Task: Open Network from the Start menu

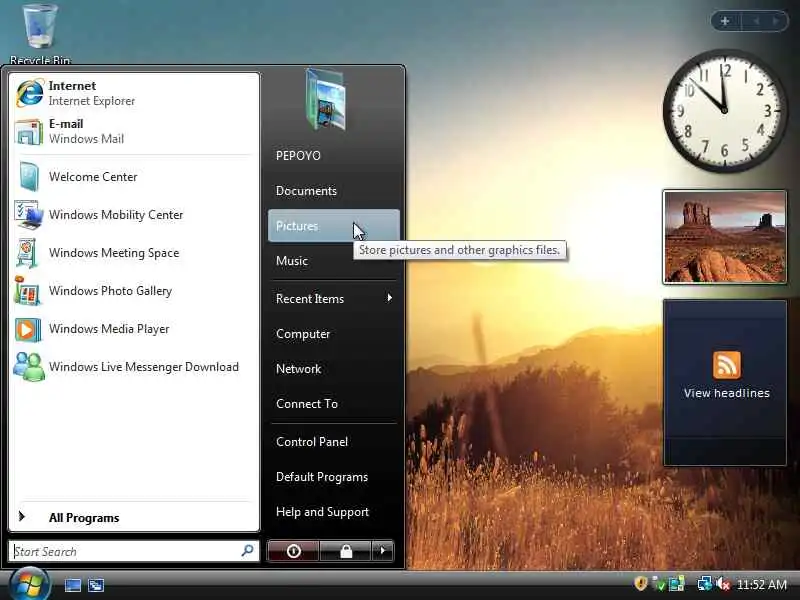Action: (x=333, y=369)
